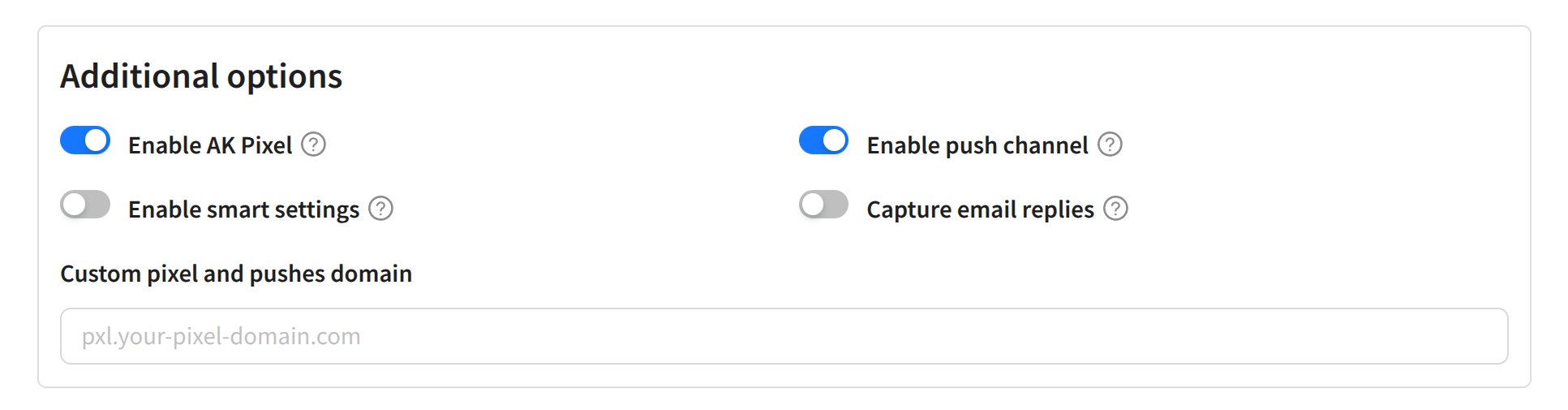The height and width of the screenshot is (410, 1568).
Task: Show help for Enable smart settings
Action: pyautogui.click(x=380, y=209)
